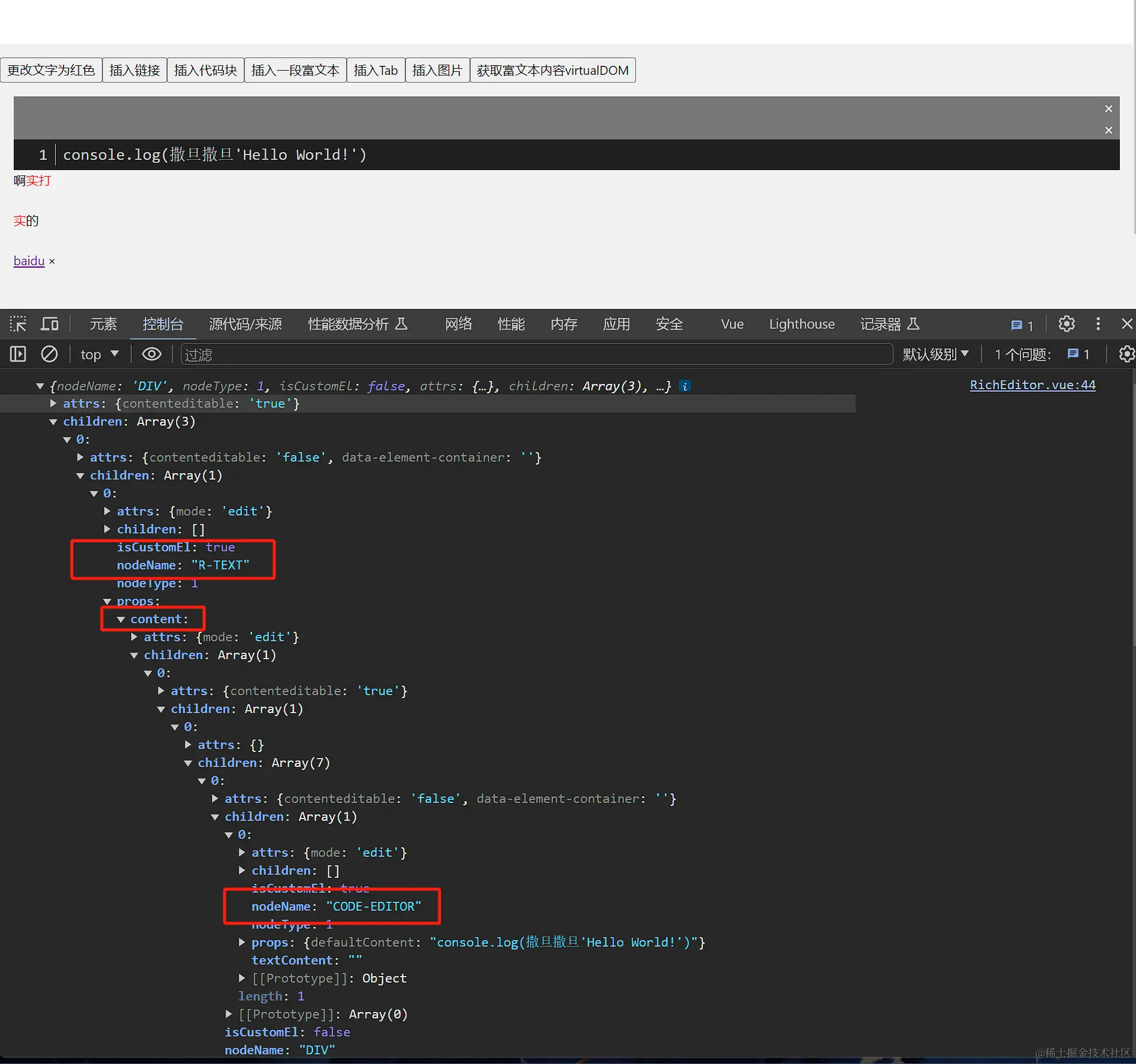Switch to the 元素 tab
The width and height of the screenshot is (1136, 1064).
[104, 324]
